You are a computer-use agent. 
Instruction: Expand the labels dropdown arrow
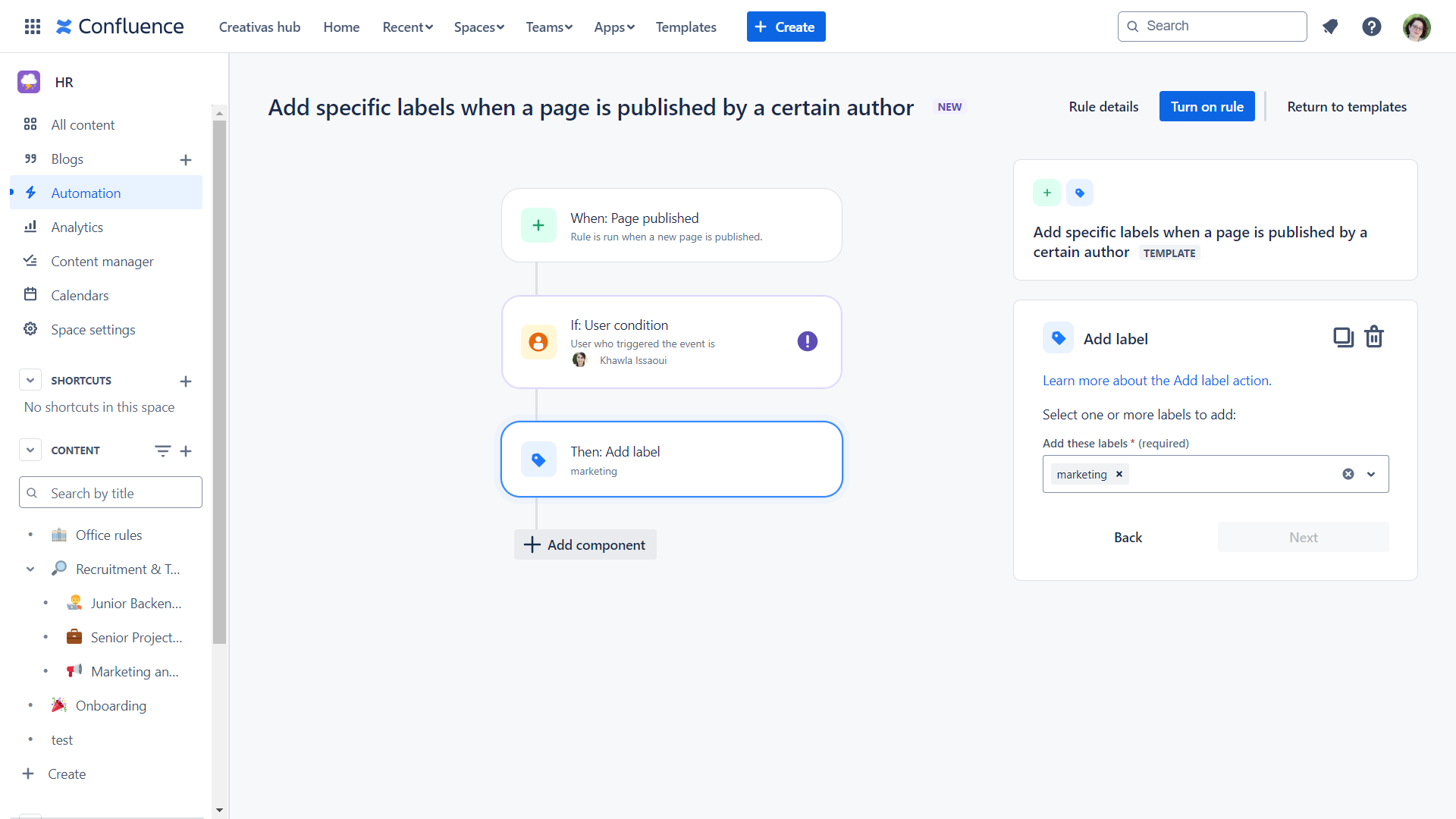(1371, 474)
